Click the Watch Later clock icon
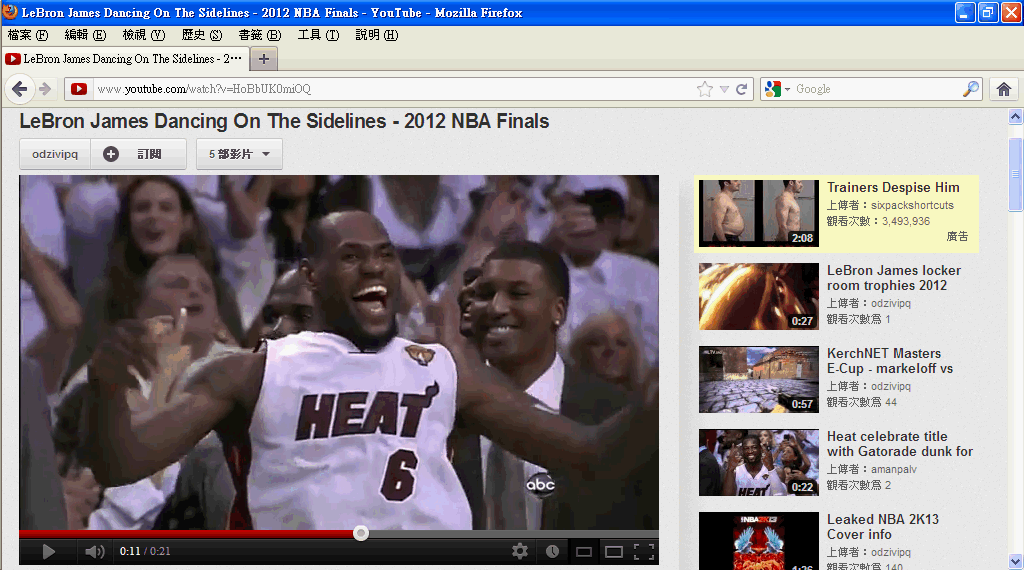Image resolution: width=1024 pixels, height=570 pixels. (x=552, y=551)
